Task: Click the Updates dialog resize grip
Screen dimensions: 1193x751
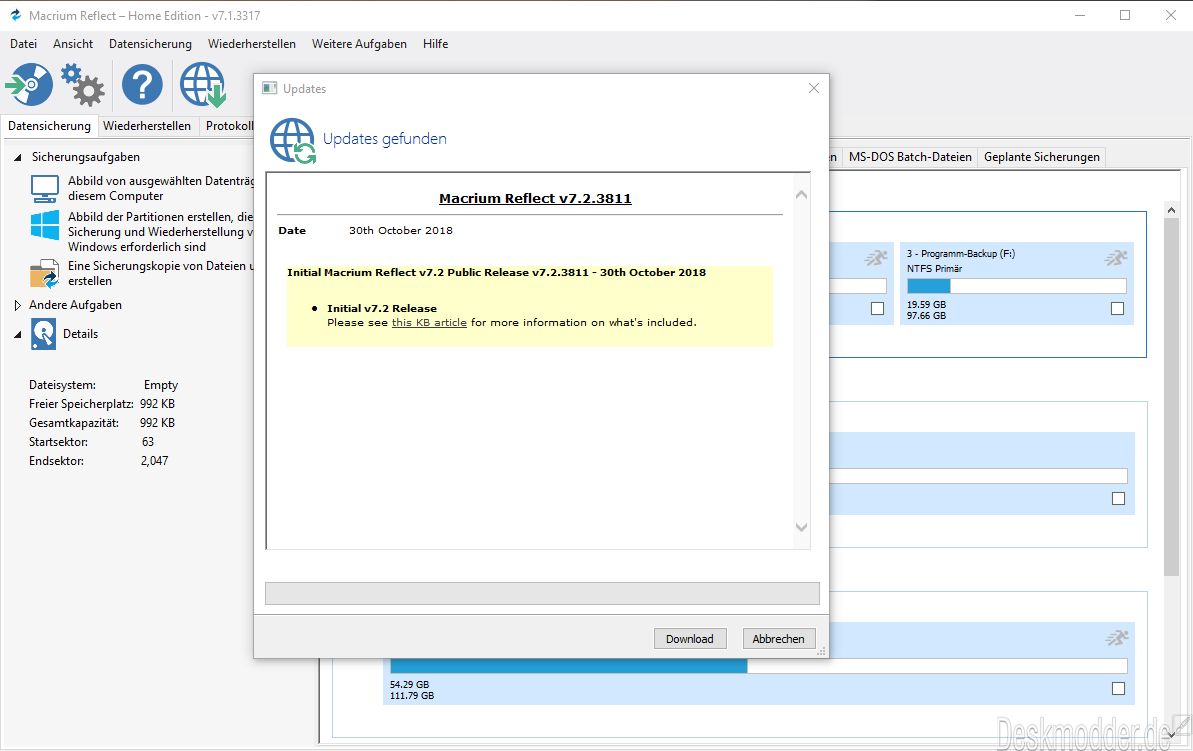Action: coord(822,651)
